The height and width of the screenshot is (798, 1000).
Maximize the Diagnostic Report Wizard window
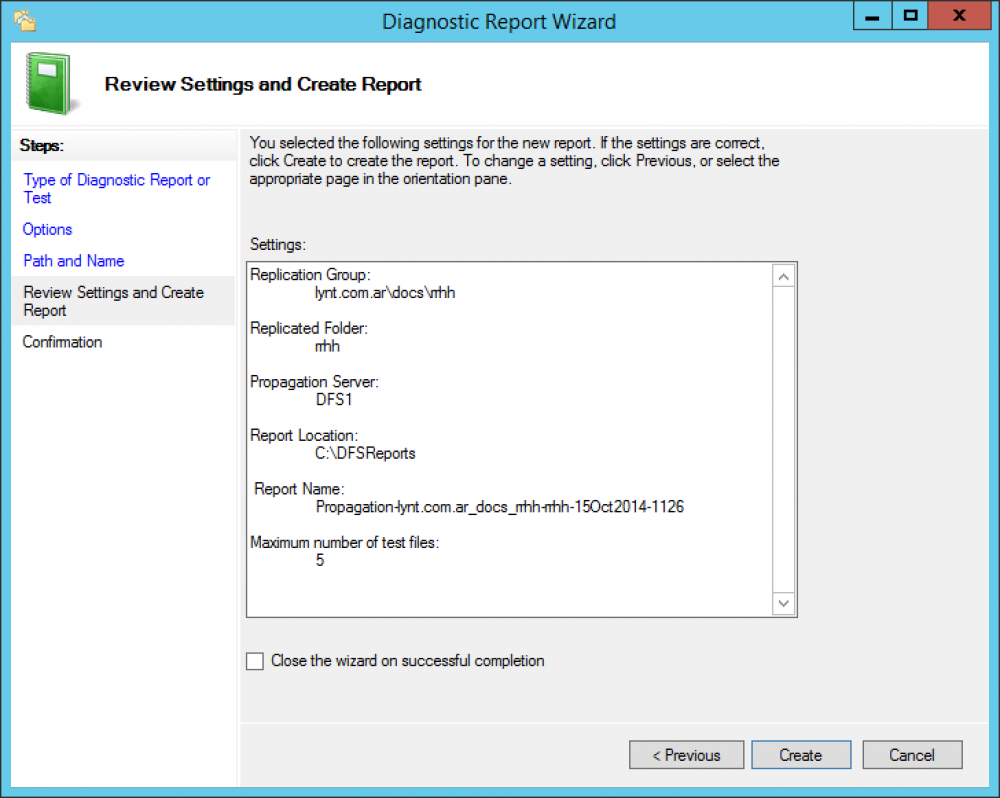tap(910, 16)
